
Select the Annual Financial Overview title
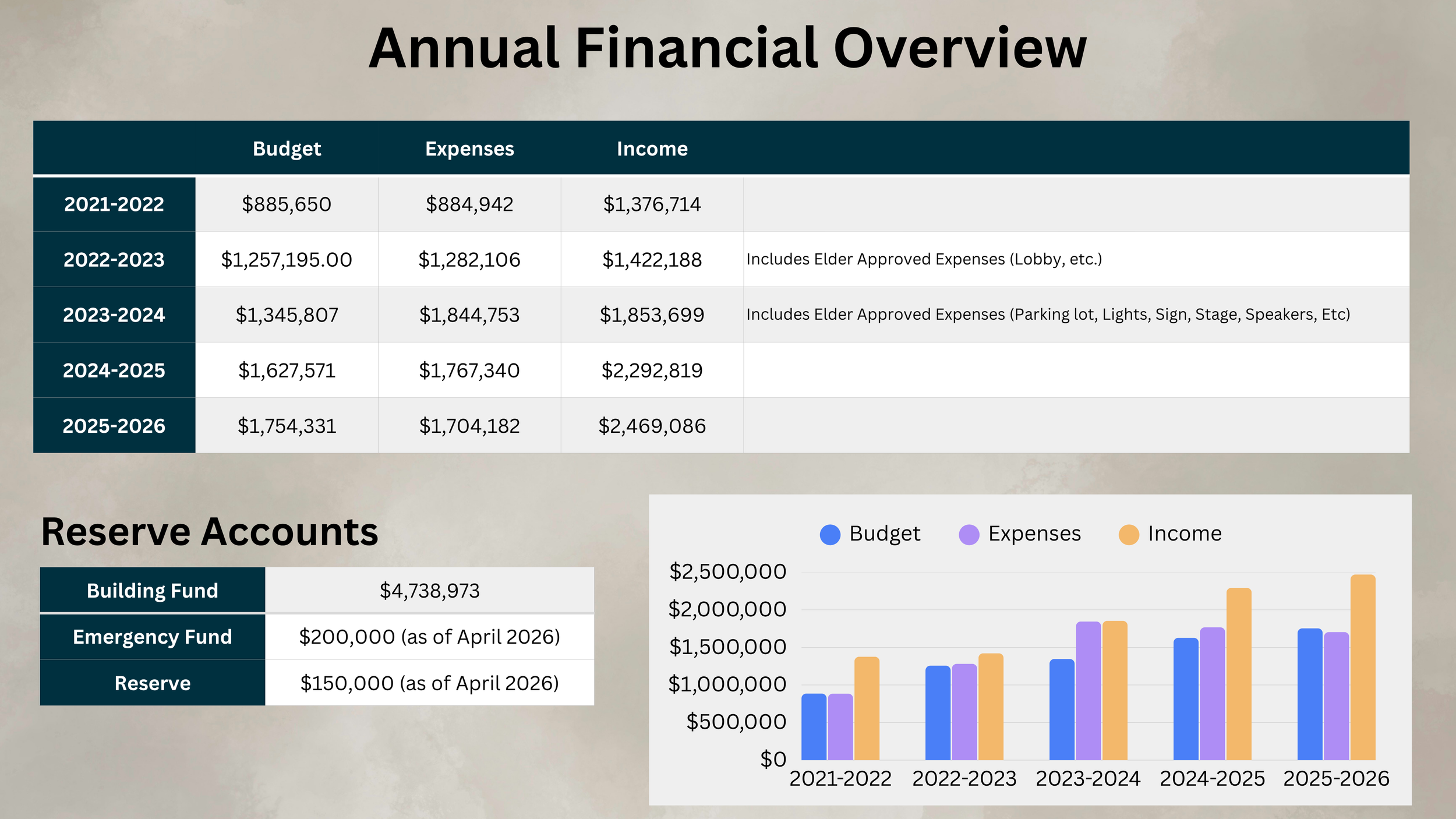[x=728, y=48]
